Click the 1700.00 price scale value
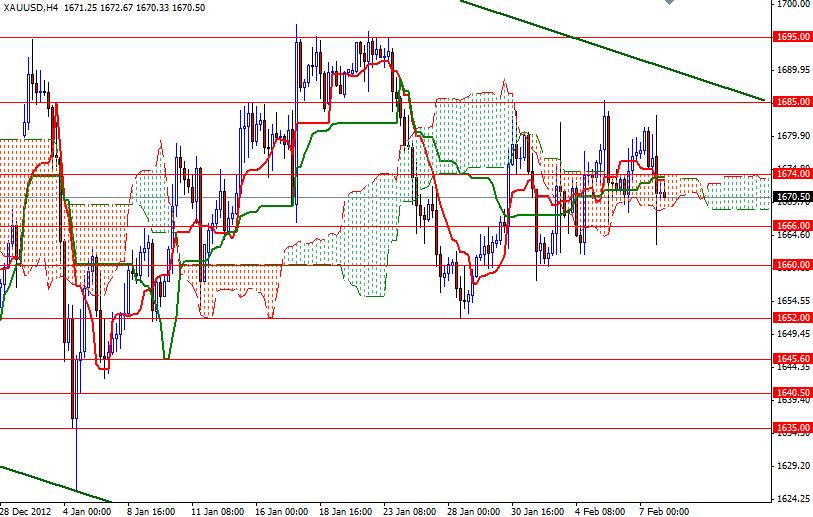813x517 pixels. (x=790, y=5)
